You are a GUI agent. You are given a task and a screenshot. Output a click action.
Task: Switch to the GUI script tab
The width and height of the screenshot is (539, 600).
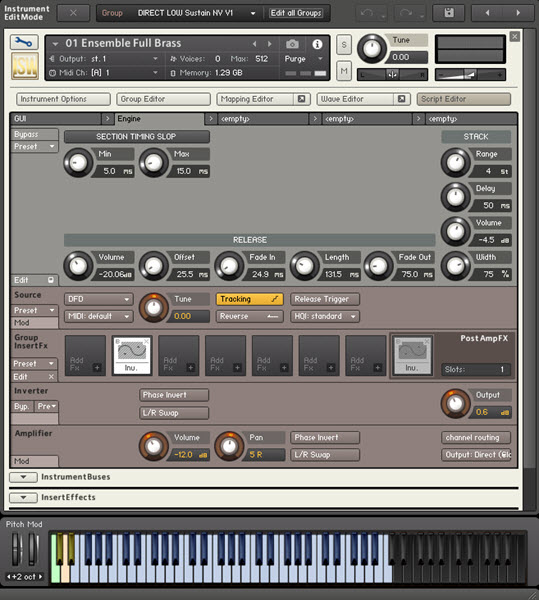[x=57, y=119]
